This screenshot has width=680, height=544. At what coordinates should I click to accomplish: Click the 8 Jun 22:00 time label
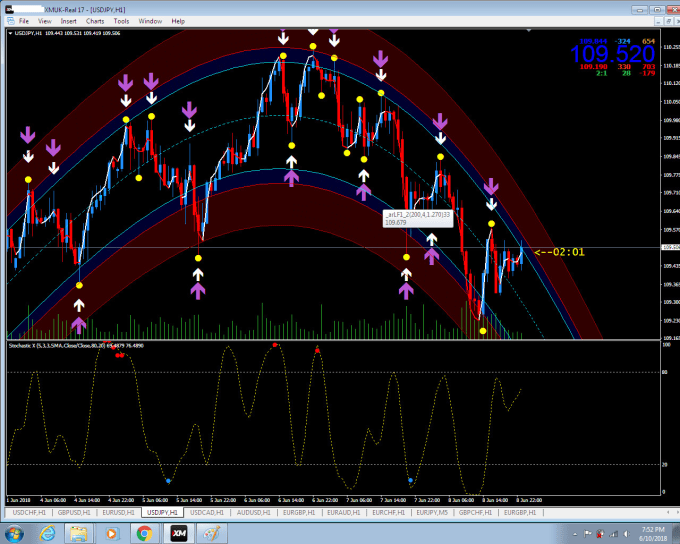pos(529,500)
